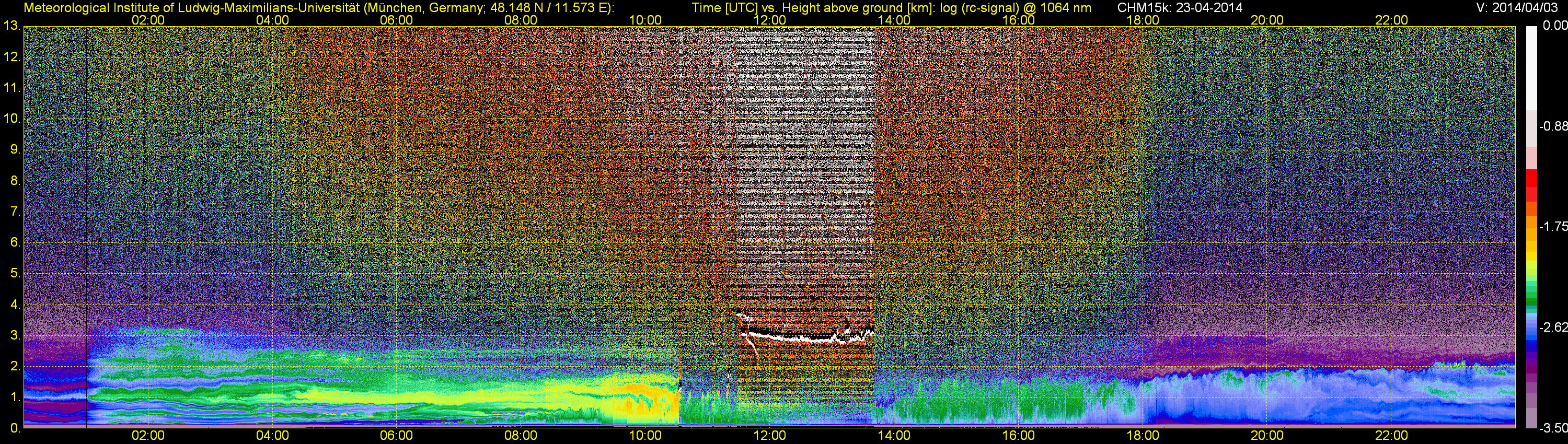
Task: Click the 13 km height axis label
Action: point(11,26)
